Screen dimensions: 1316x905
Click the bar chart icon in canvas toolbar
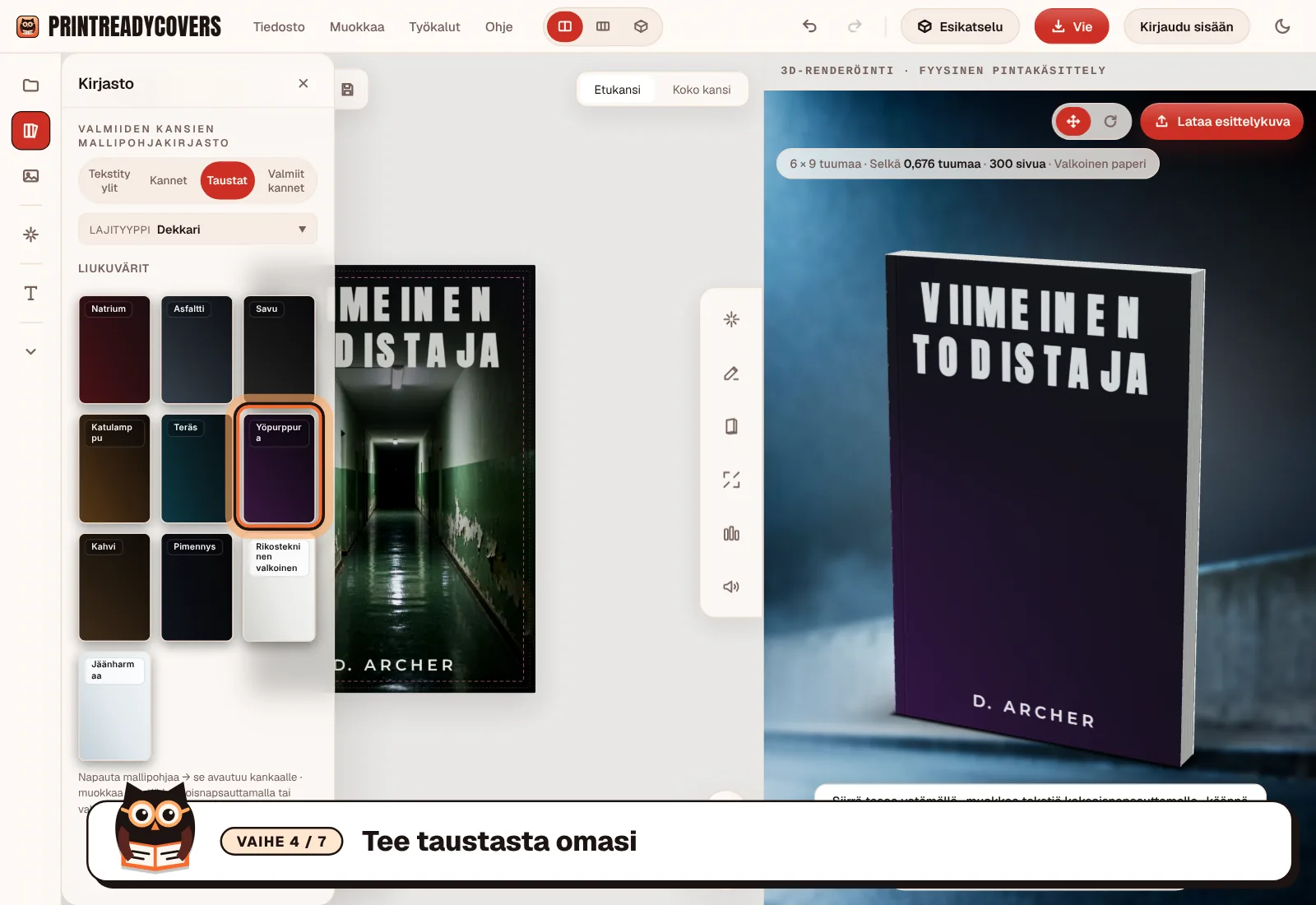pyautogui.click(x=731, y=534)
